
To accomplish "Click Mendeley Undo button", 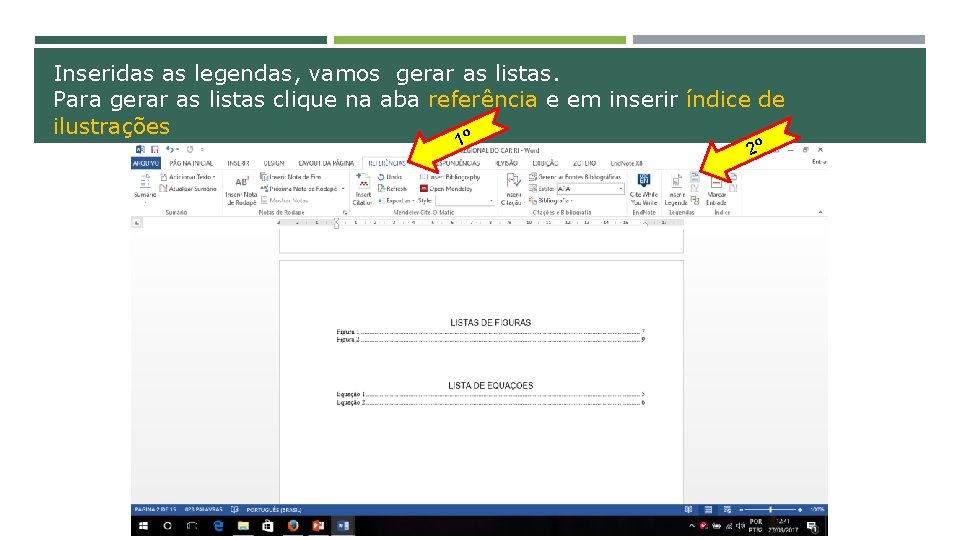I will tap(390, 177).
